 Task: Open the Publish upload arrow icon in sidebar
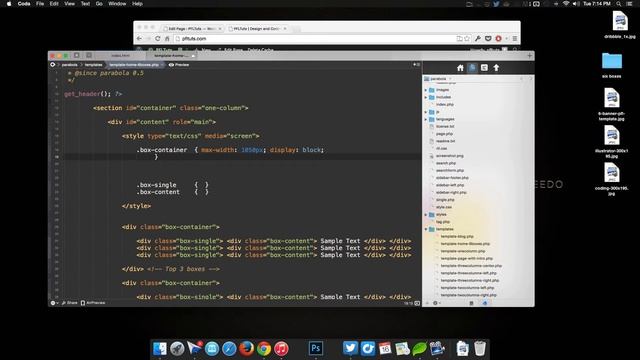(496, 68)
